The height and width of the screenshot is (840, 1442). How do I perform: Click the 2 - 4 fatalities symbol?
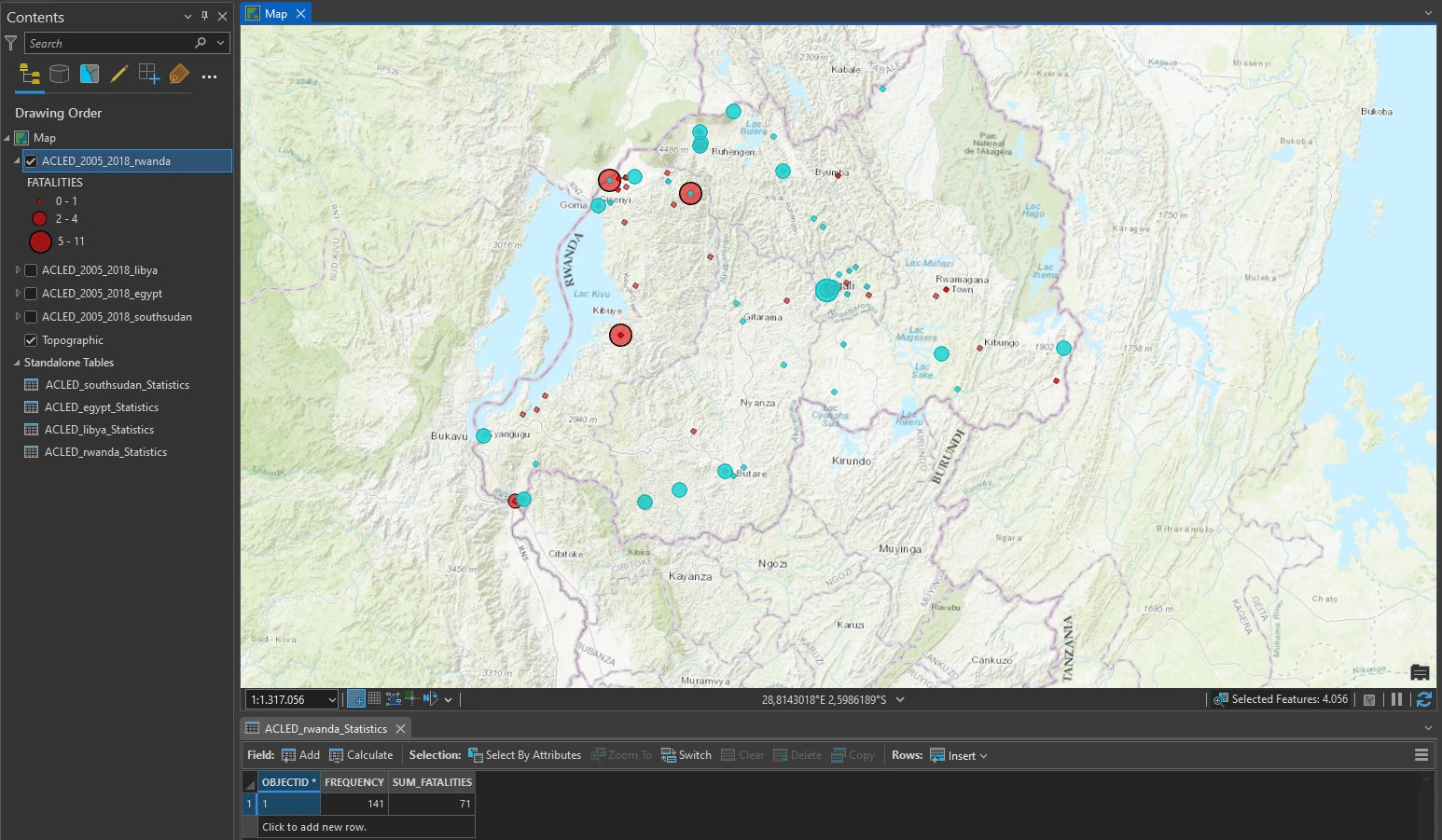(x=39, y=219)
